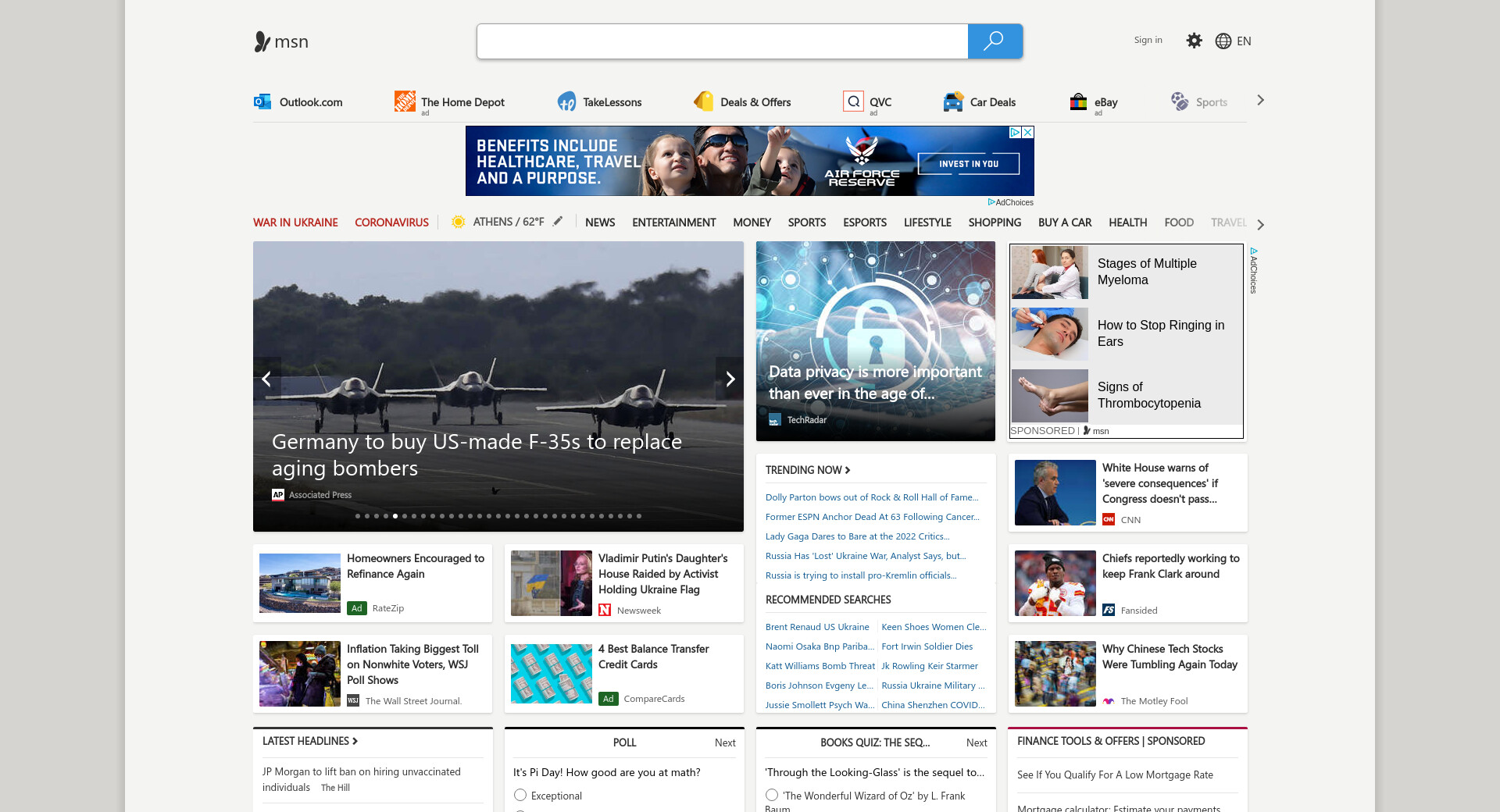Go to the NEWS category

[x=600, y=223]
